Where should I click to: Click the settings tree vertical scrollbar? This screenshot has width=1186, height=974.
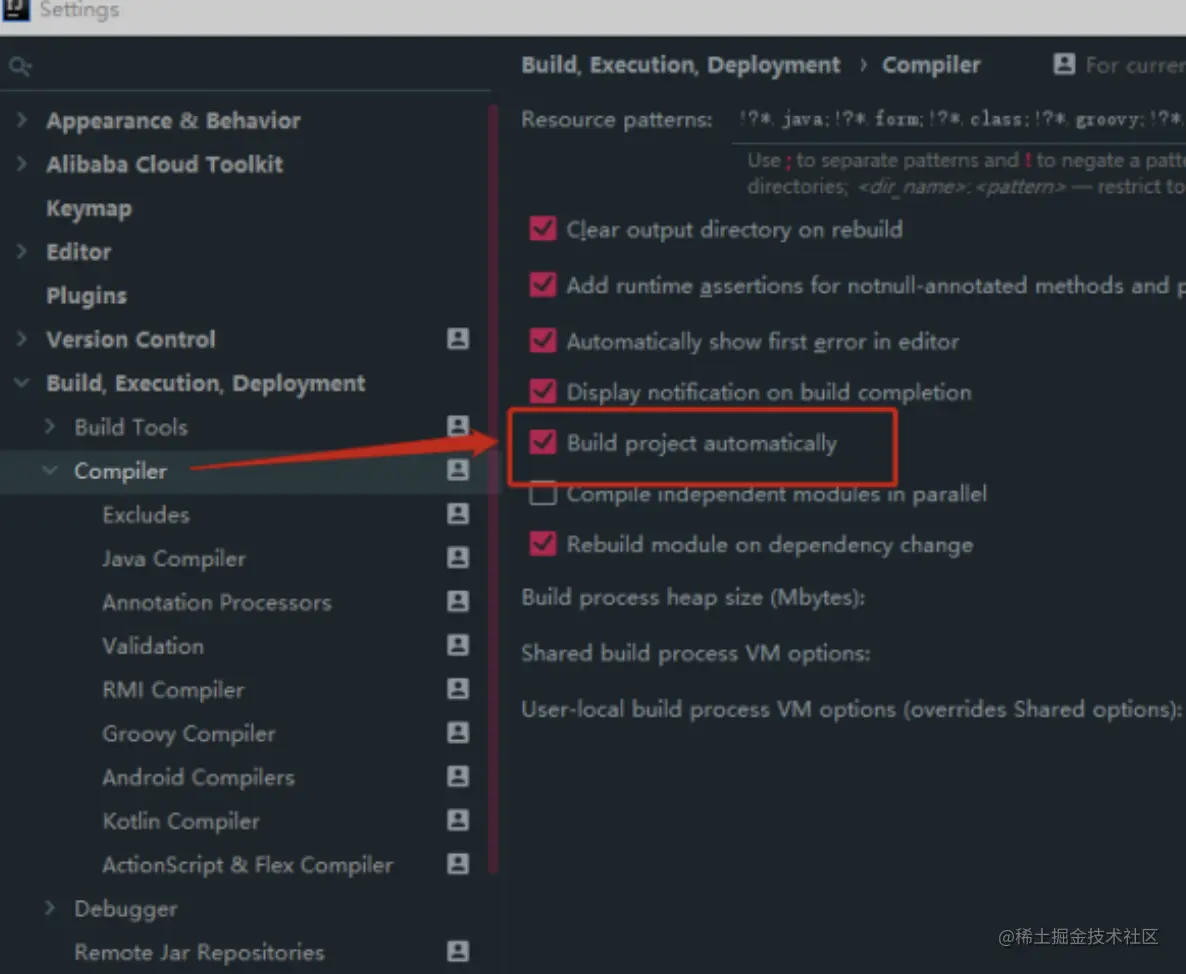493,488
